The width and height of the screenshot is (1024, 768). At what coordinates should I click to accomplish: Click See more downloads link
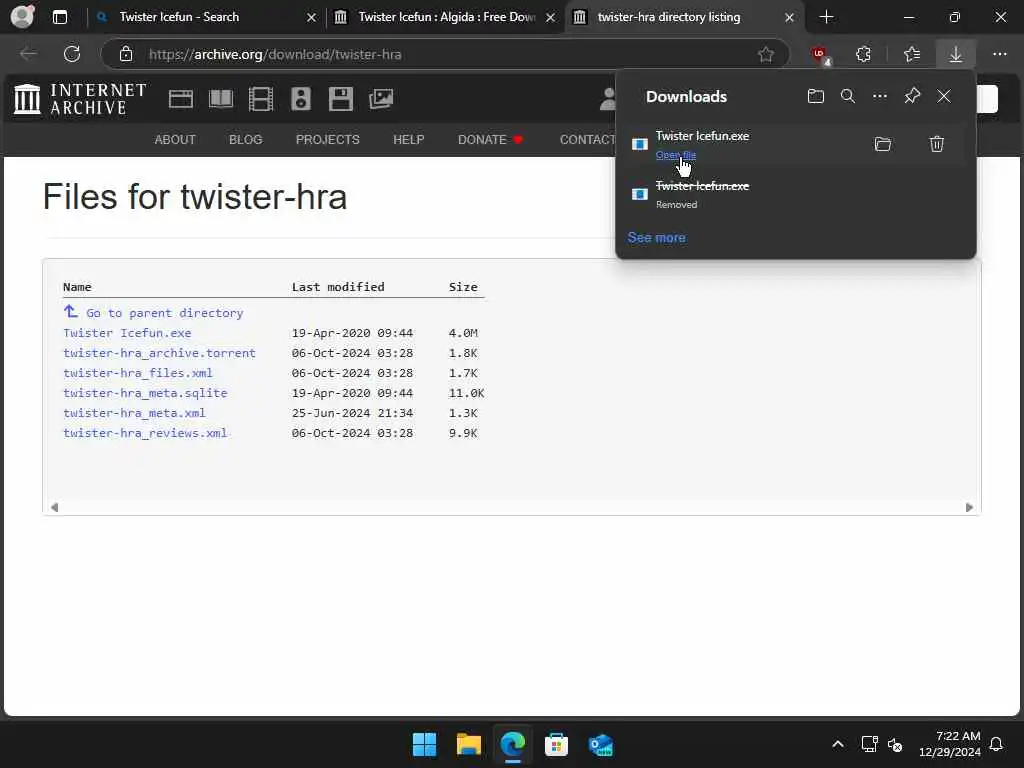656,238
